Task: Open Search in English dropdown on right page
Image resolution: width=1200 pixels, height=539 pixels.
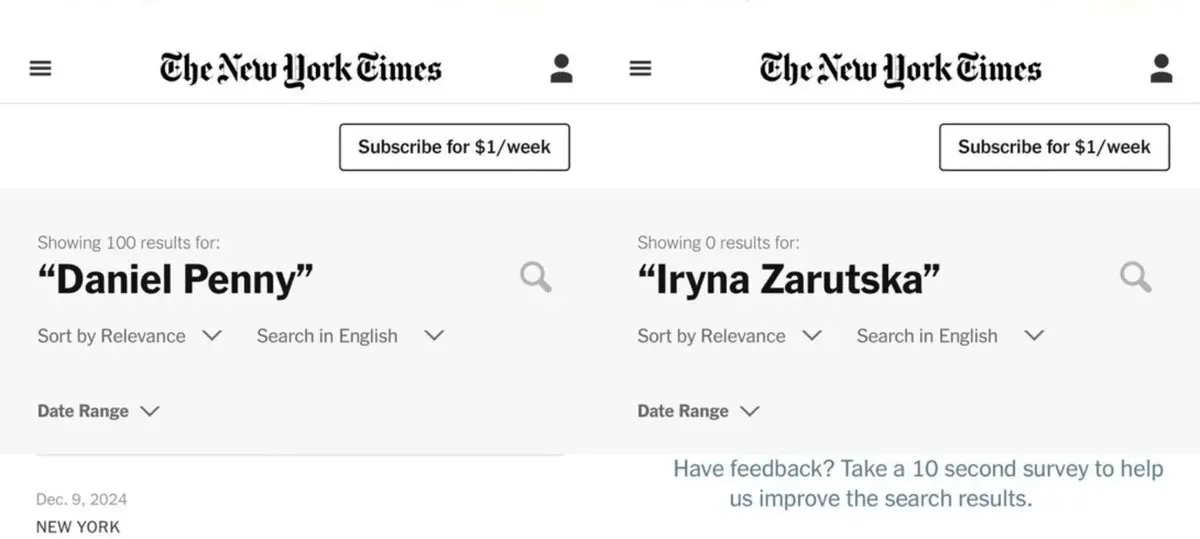Action: [950, 336]
